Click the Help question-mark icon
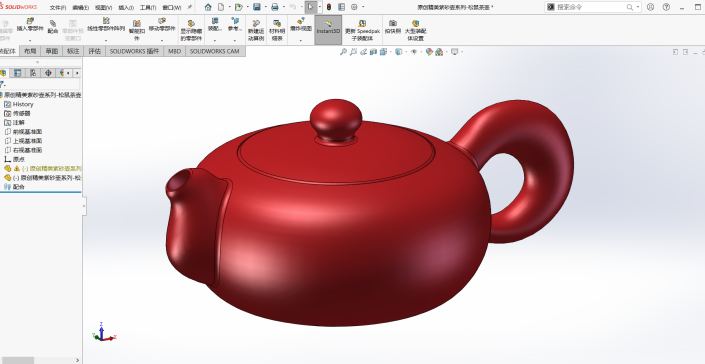 tap(666, 7)
